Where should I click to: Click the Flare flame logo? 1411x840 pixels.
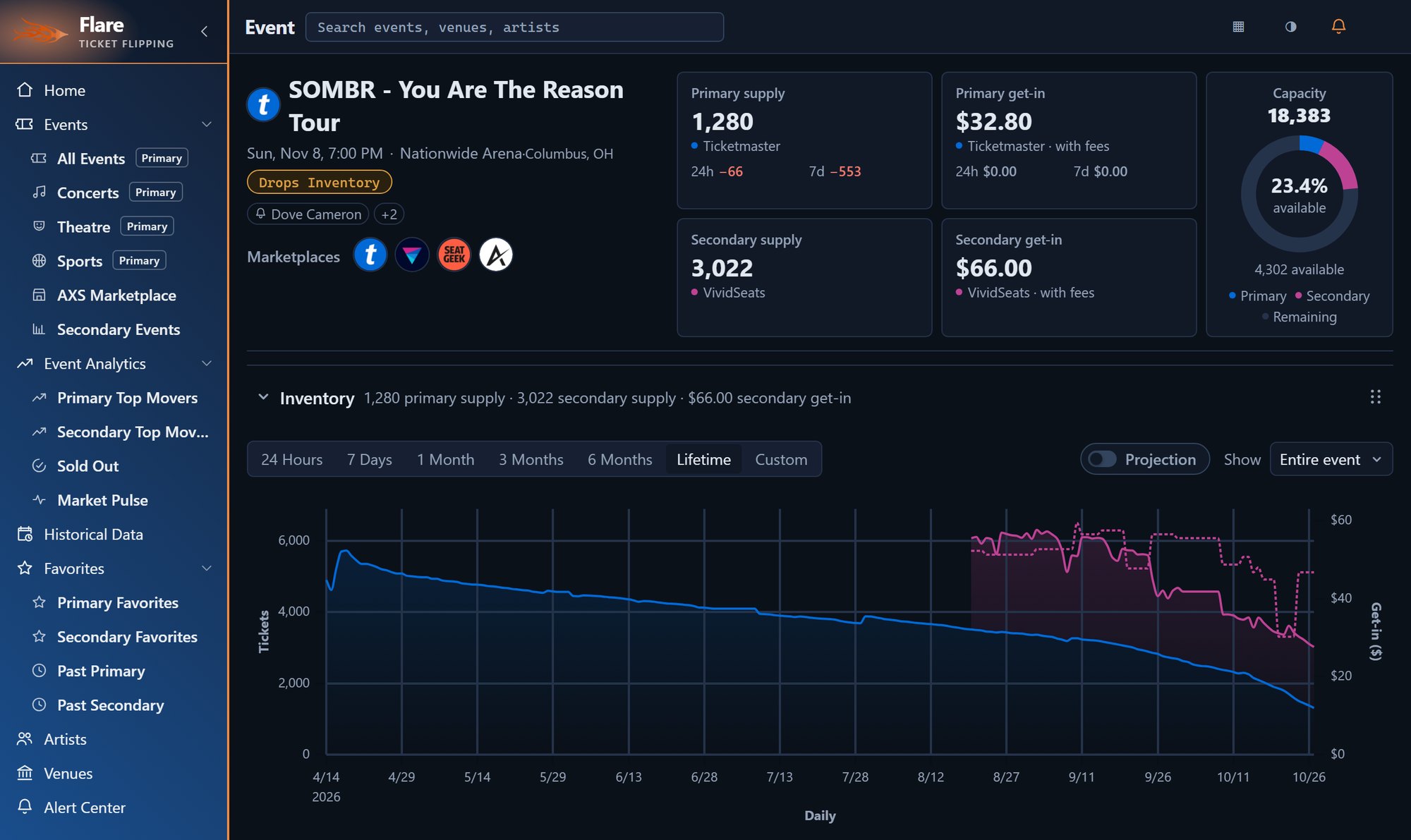coord(41,32)
